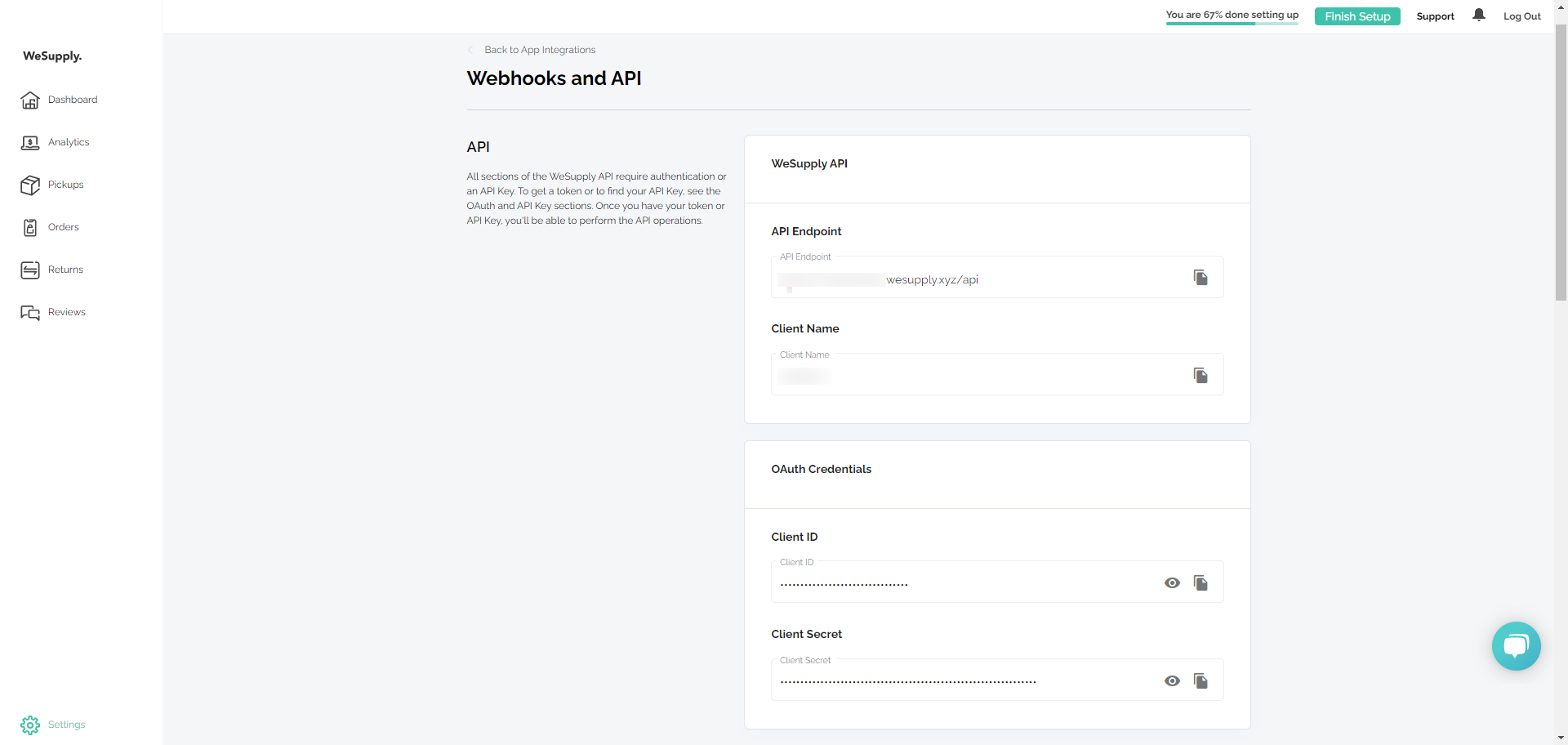Go to Analytics menu label
This screenshot has height=745, width=1568.
(69, 142)
